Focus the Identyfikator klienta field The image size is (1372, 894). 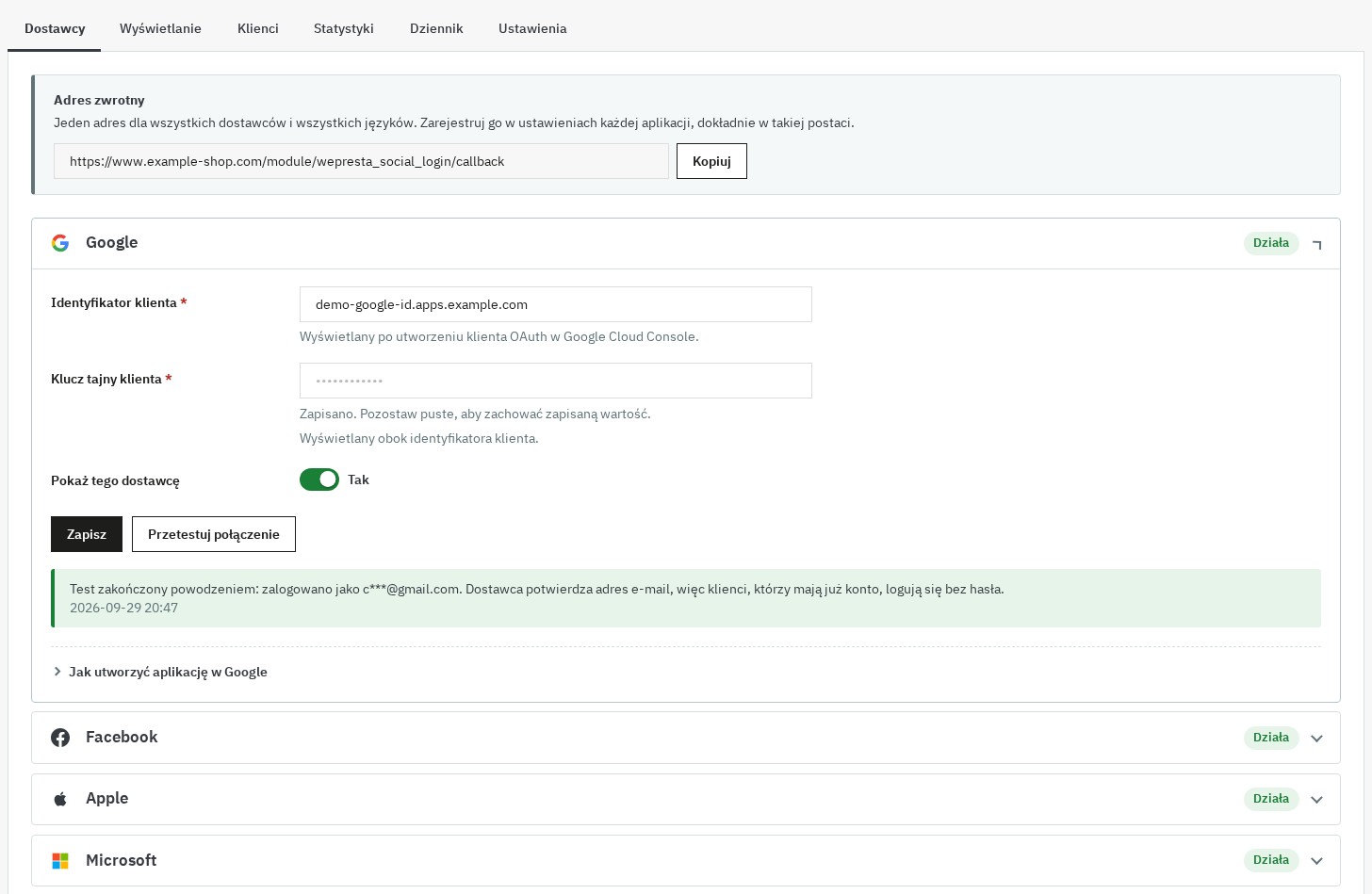[556, 304]
